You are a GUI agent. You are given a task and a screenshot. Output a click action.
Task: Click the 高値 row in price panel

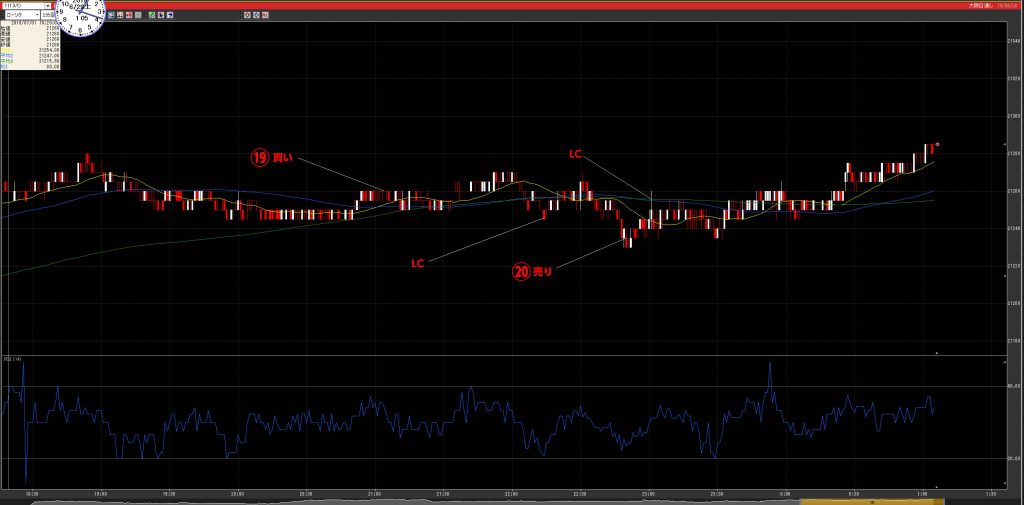(x=30, y=33)
